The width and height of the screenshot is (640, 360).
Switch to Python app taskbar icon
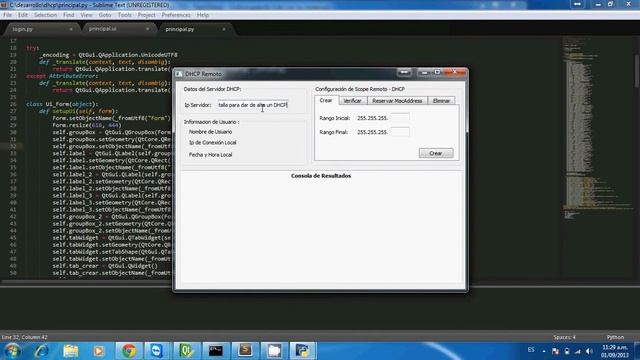(303, 351)
